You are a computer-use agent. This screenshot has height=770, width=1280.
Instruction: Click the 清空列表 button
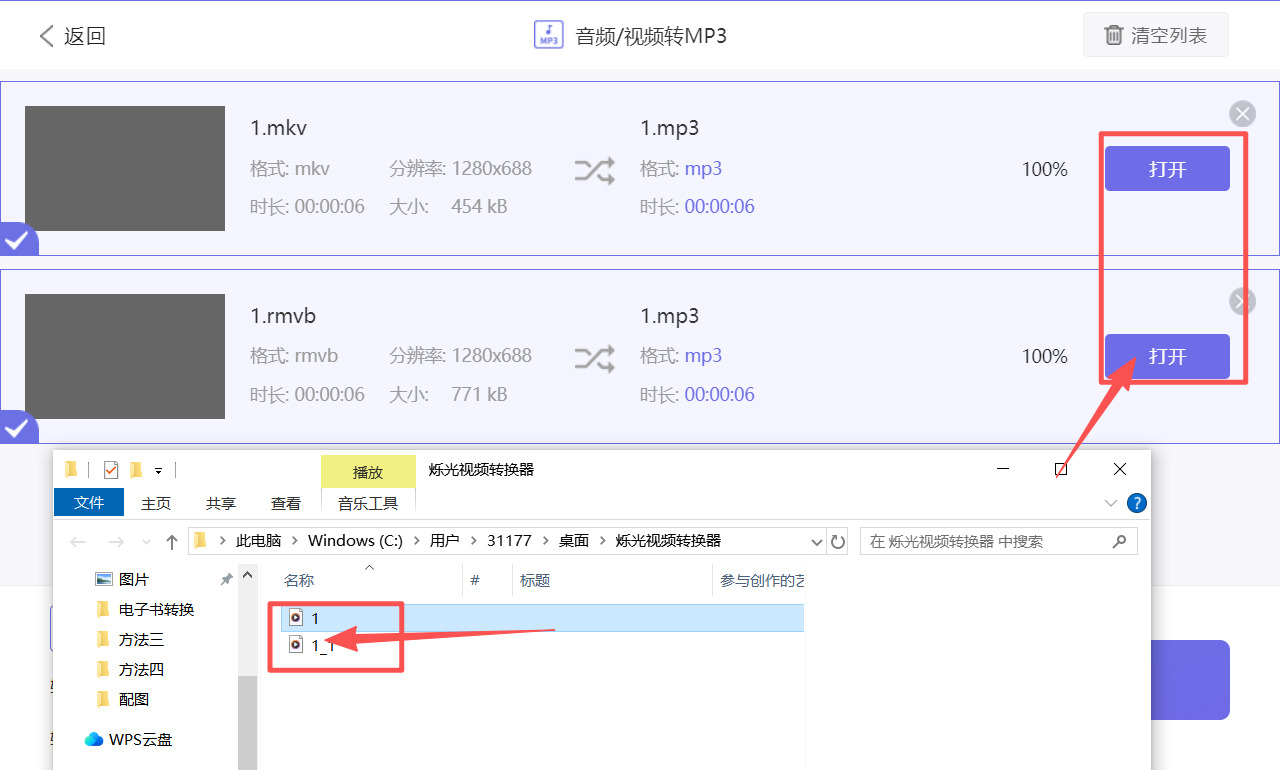pyautogui.click(x=1155, y=33)
